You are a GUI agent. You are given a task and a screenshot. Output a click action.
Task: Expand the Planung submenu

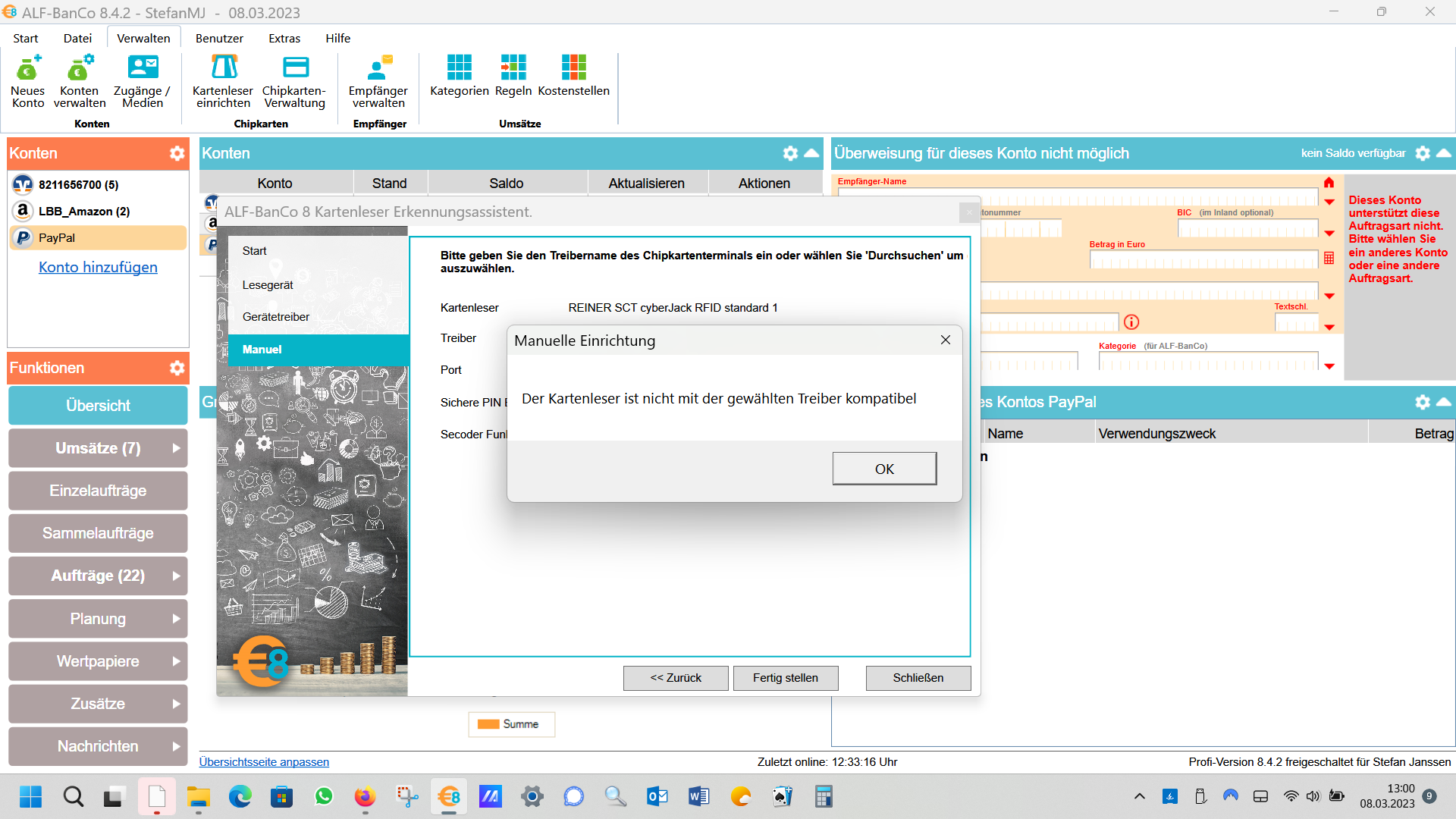[x=176, y=619]
